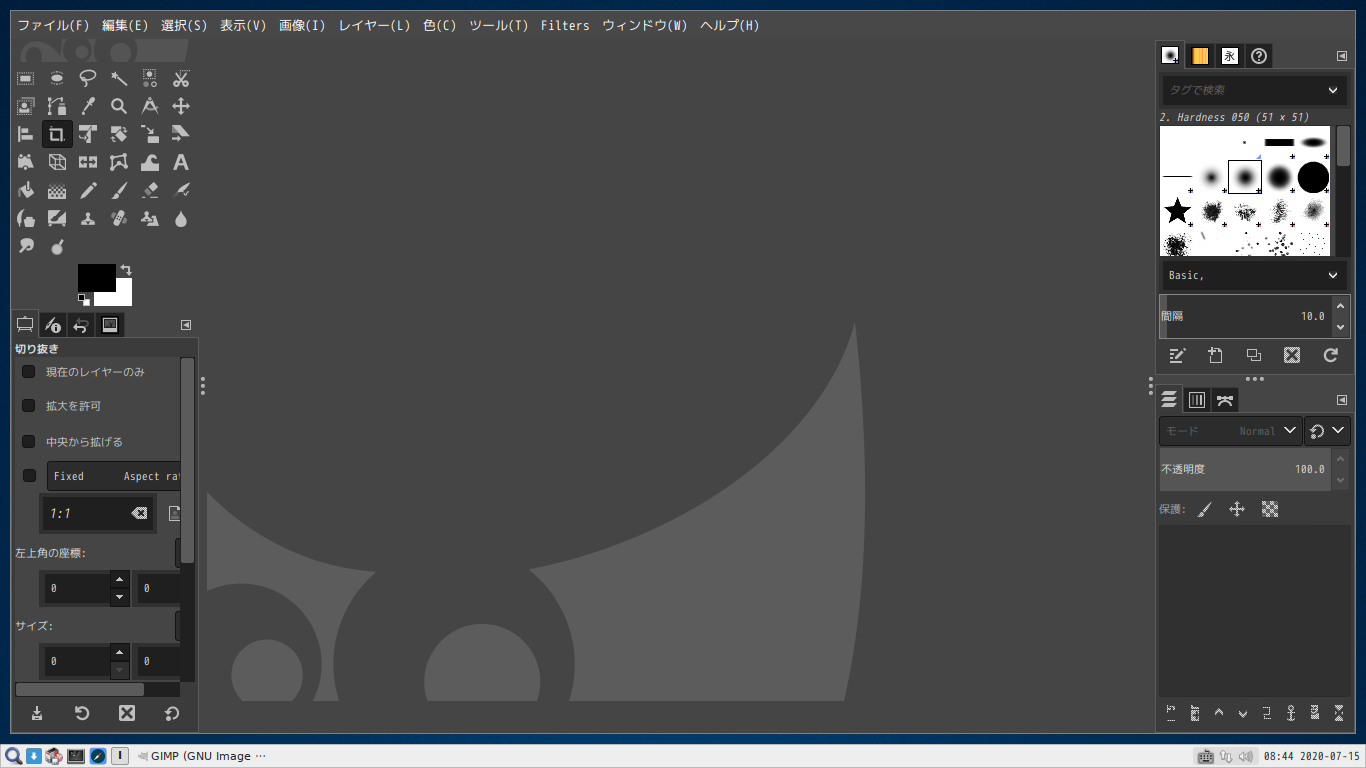Screen dimensions: 1366x768
Task: Open the Filters menu
Action: (565, 25)
